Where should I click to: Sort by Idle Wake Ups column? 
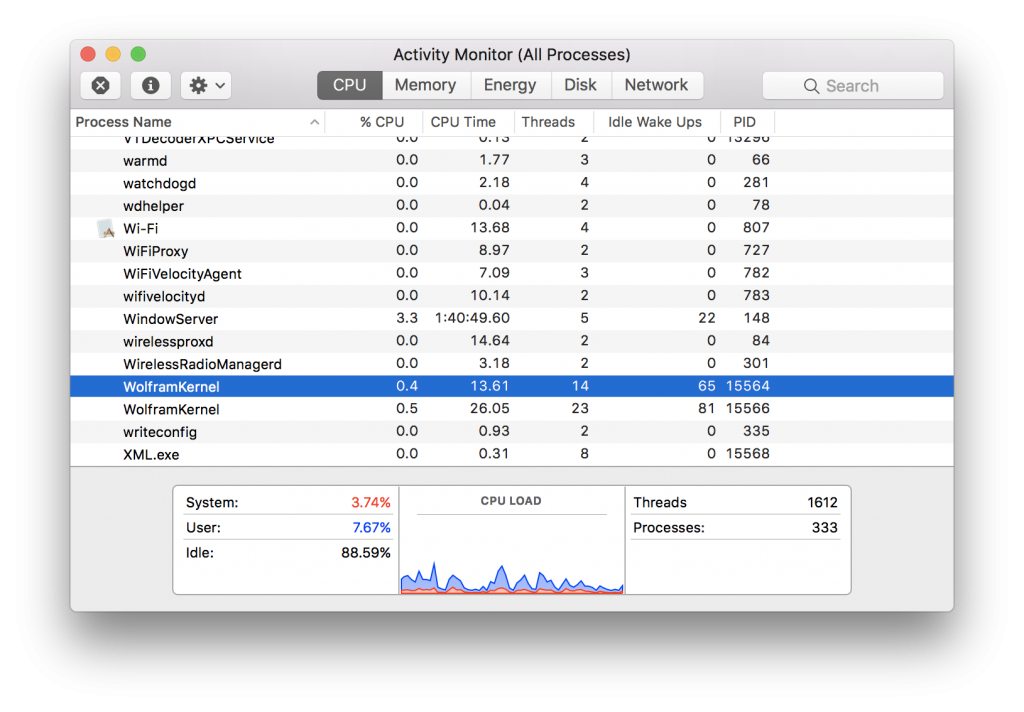point(655,122)
